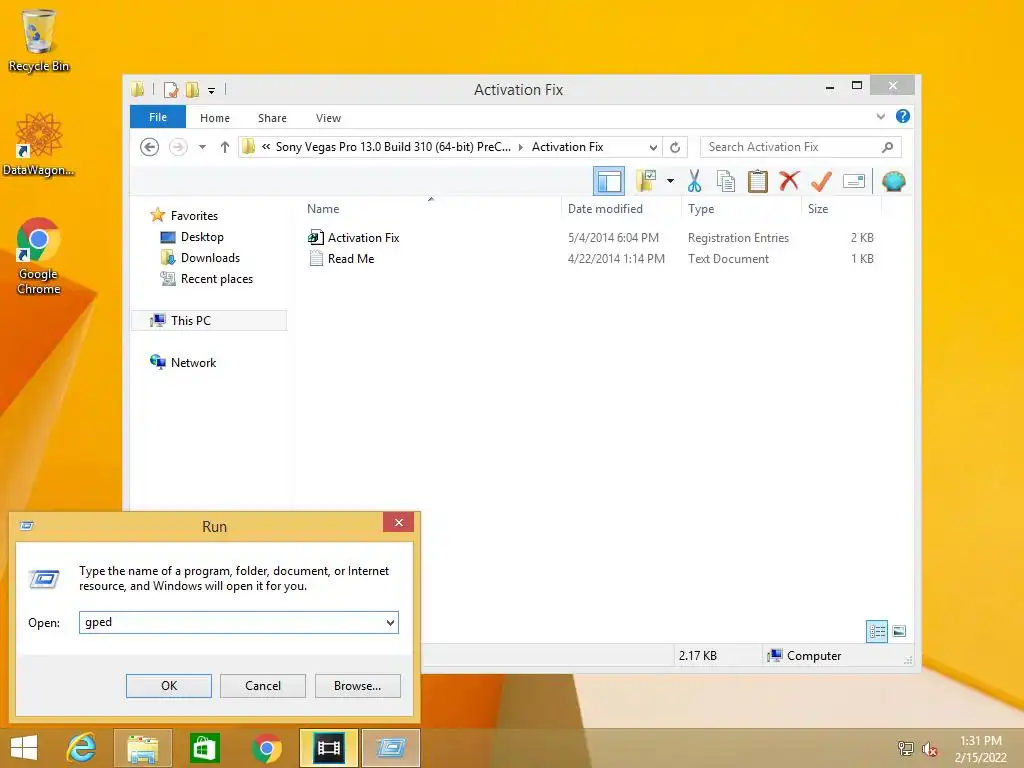The image size is (1024, 768).
Task: Click Properties icon in quick access toolbar
Action: point(171,89)
